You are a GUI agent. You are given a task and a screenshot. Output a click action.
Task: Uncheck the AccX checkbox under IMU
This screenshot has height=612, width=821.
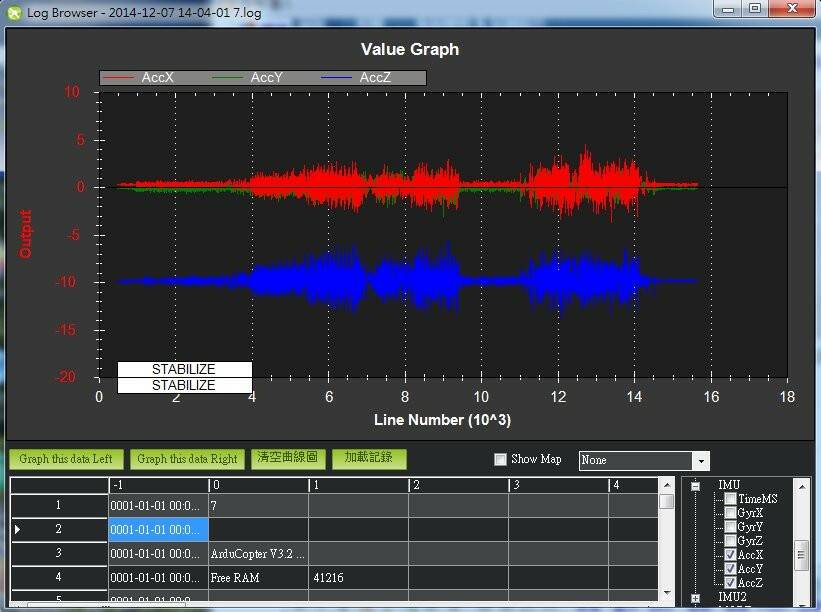click(730, 554)
